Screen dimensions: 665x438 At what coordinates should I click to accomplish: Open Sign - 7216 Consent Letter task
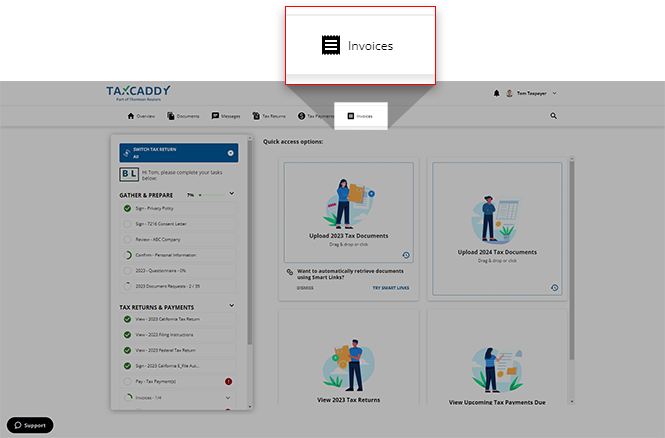click(x=178, y=224)
